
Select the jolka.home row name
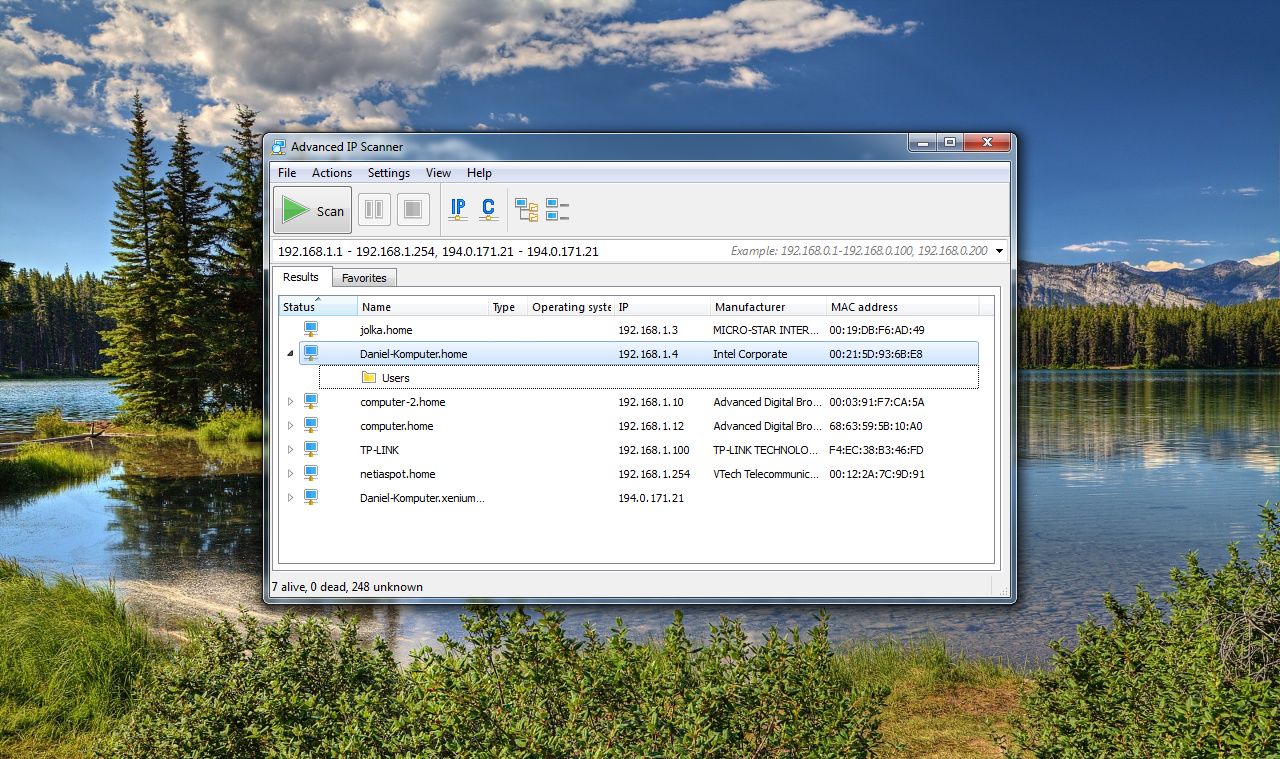pos(386,330)
